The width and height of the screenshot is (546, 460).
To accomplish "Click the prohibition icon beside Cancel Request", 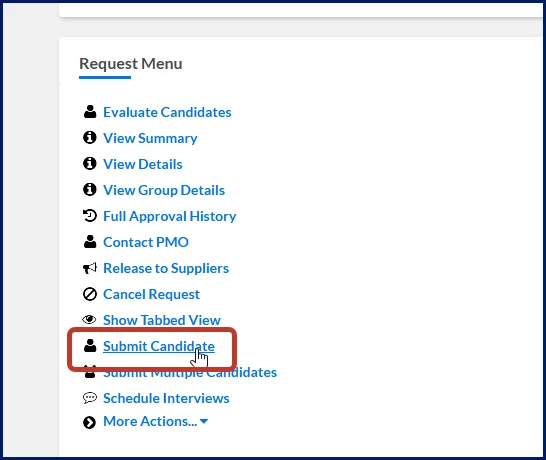I will point(89,294).
